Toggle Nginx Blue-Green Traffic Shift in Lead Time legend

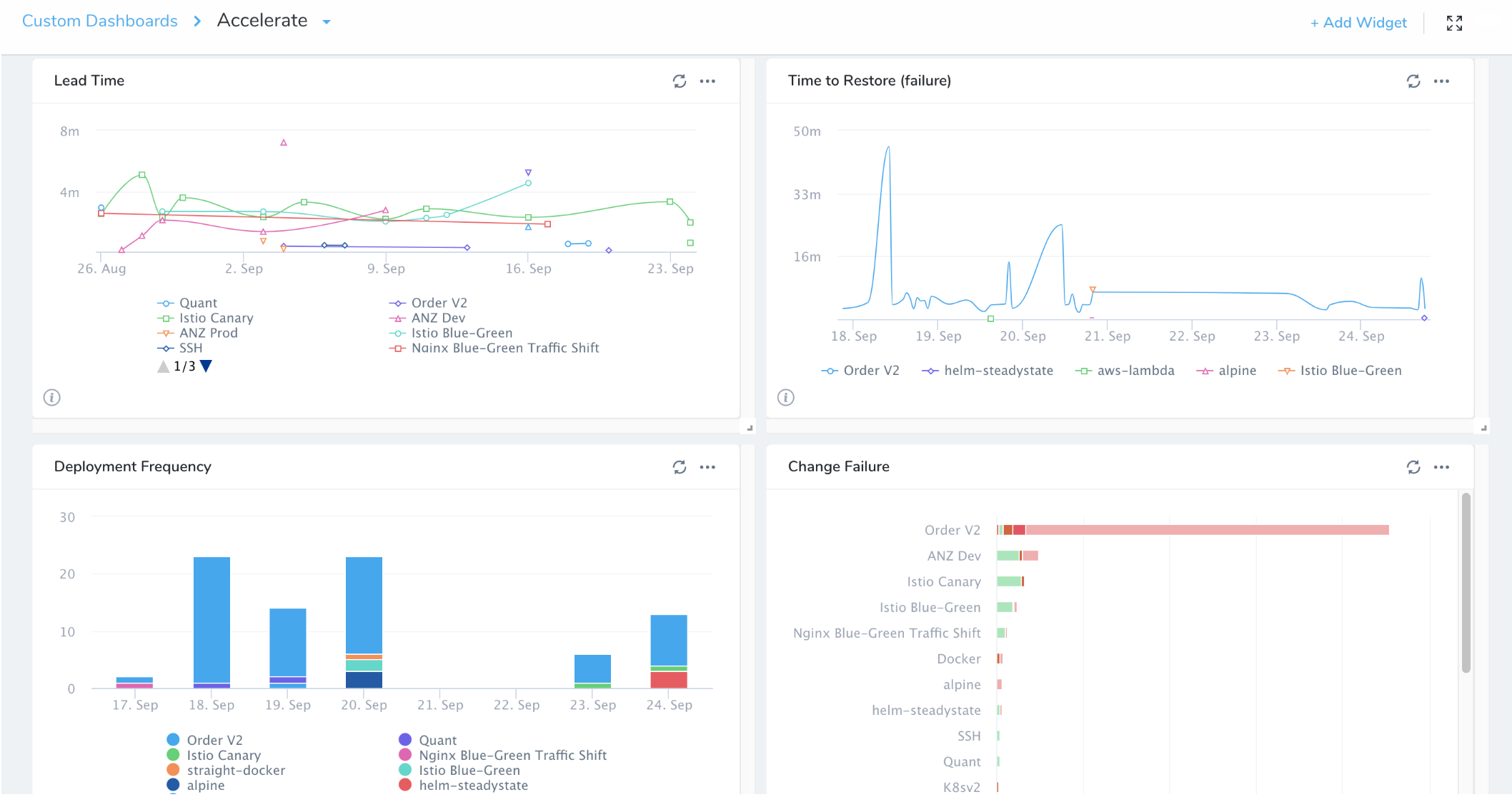tap(494, 348)
